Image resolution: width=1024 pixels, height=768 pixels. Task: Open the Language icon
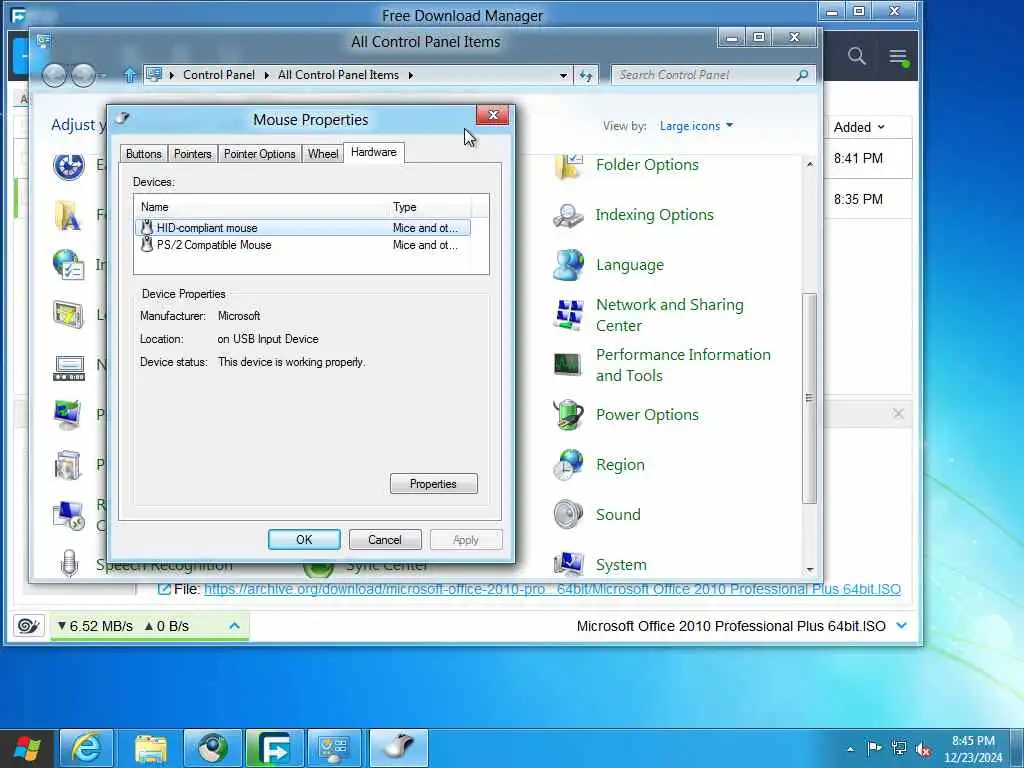pyautogui.click(x=568, y=264)
